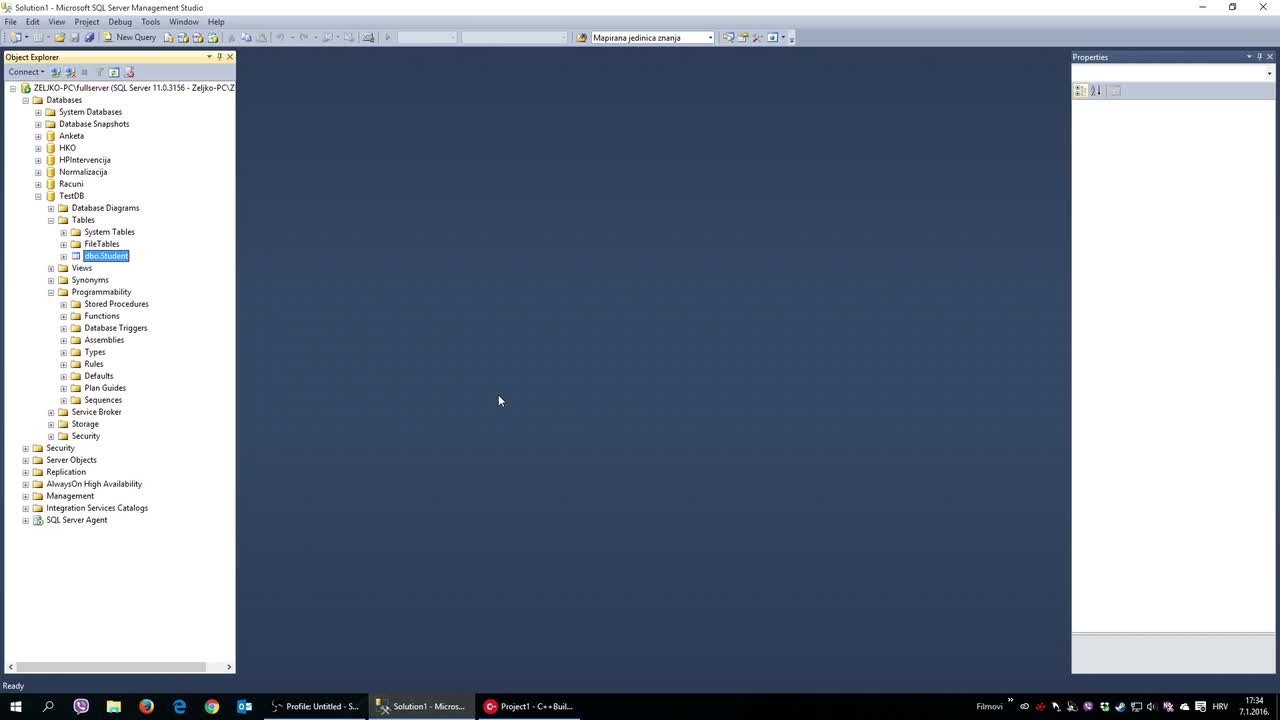The width and height of the screenshot is (1280, 720).
Task: Open the Tools menu
Action: (x=151, y=21)
